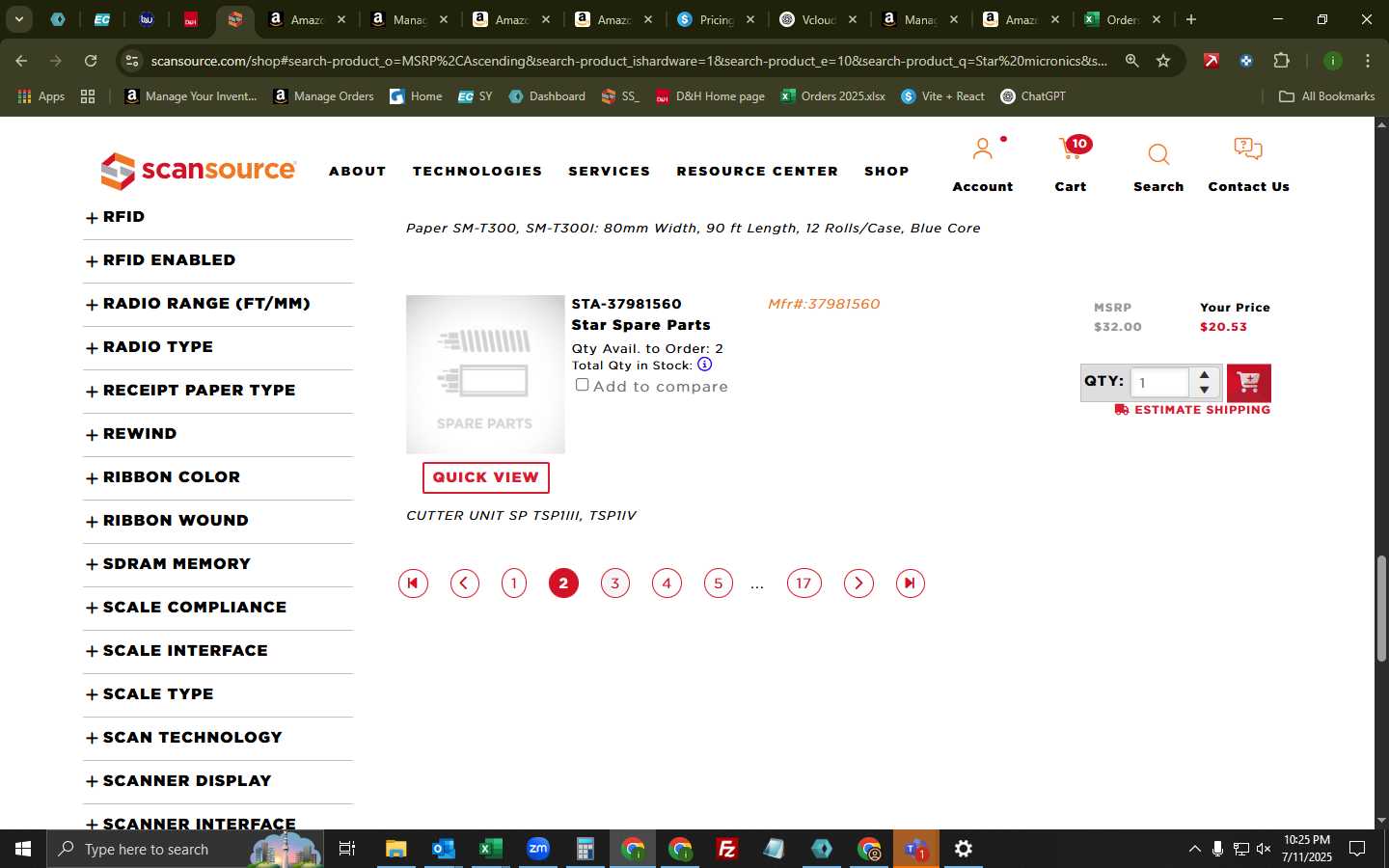Increase quantity with up arrow
This screenshot has width=1389, height=868.
pyautogui.click(x=1204, y=374)
